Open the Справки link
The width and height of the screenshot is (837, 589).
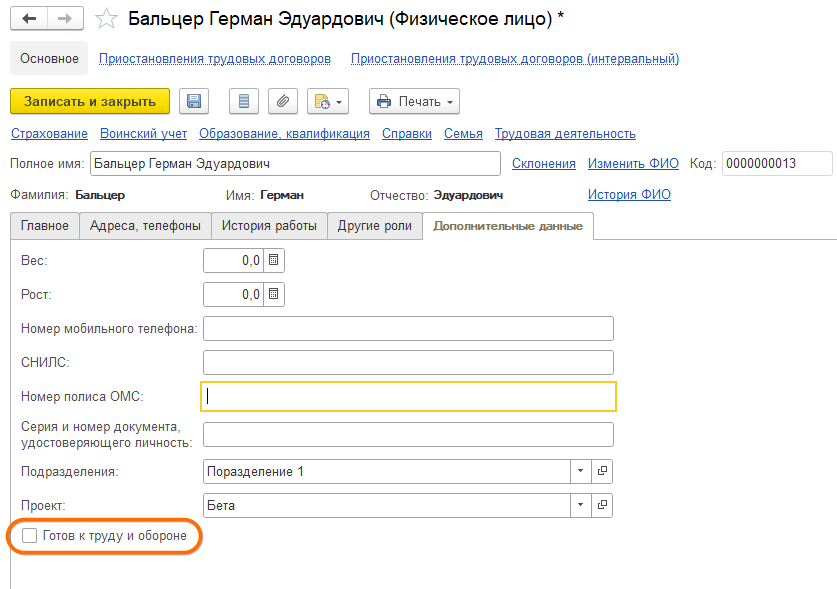tap(407, 133)
